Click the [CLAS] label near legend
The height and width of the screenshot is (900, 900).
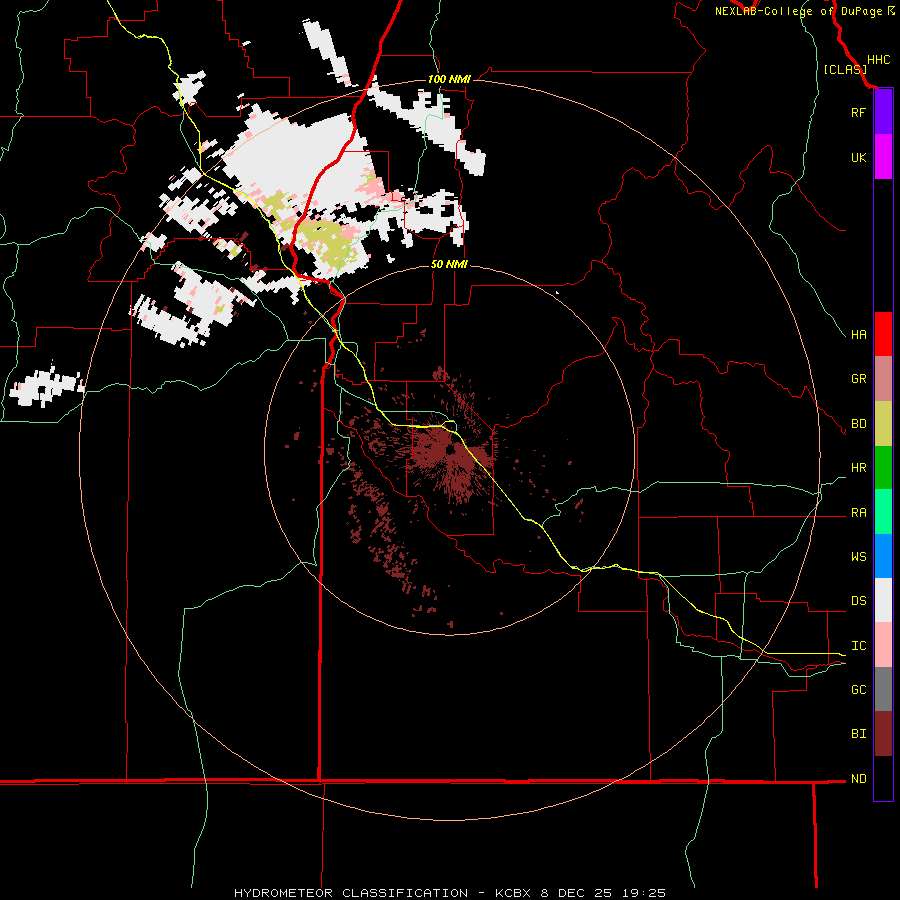click(x=845, y=70)
